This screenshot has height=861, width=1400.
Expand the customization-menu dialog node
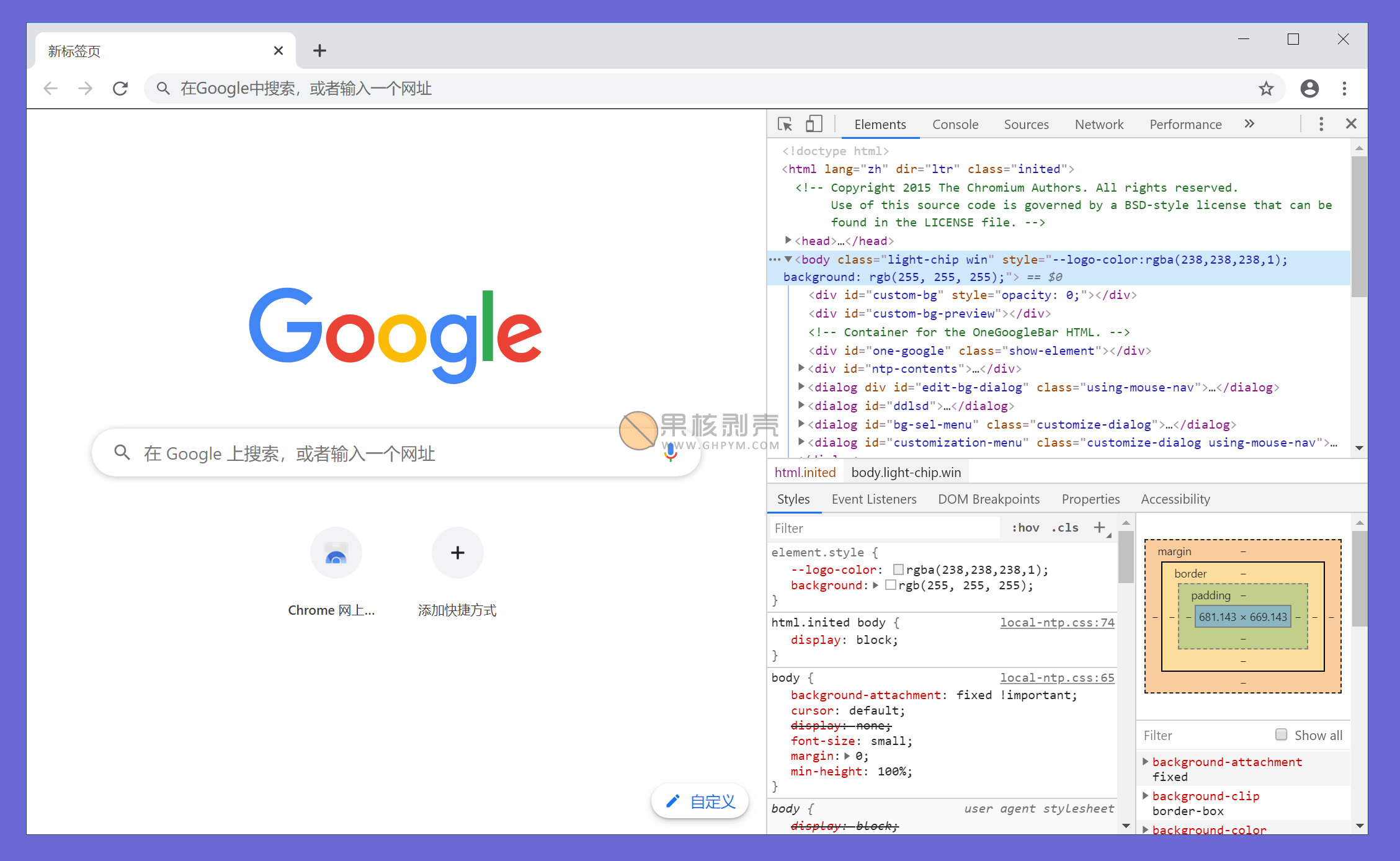coord(801,442)
